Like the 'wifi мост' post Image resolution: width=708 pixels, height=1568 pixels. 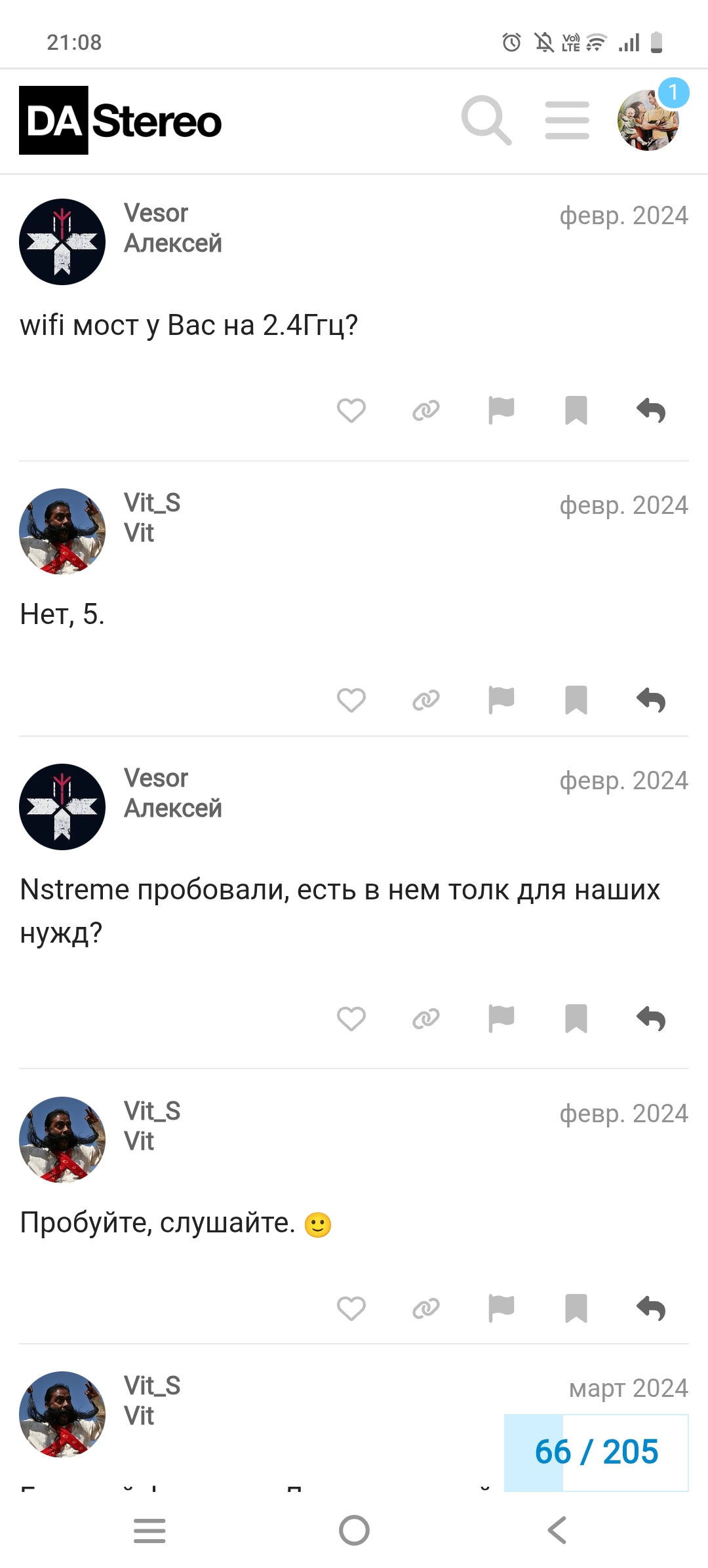pyautogui.click(x=351, y=411)
